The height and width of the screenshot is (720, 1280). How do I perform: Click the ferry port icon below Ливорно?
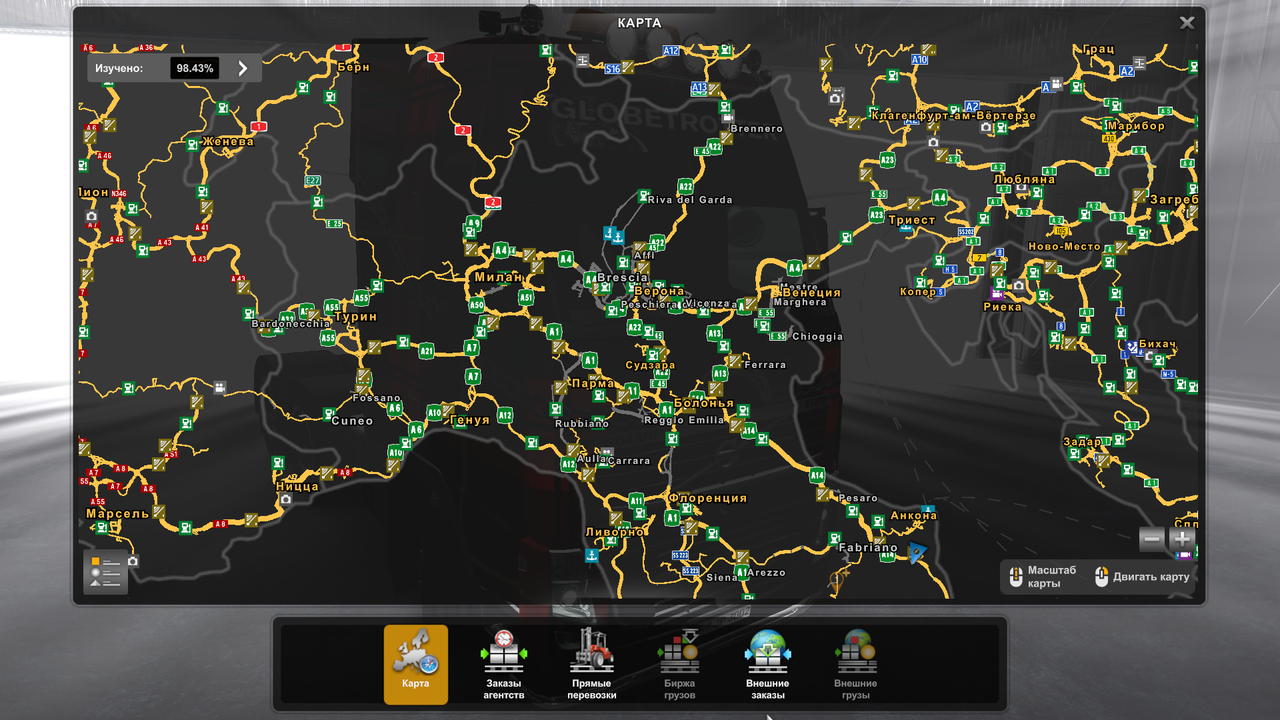point(591,554)
